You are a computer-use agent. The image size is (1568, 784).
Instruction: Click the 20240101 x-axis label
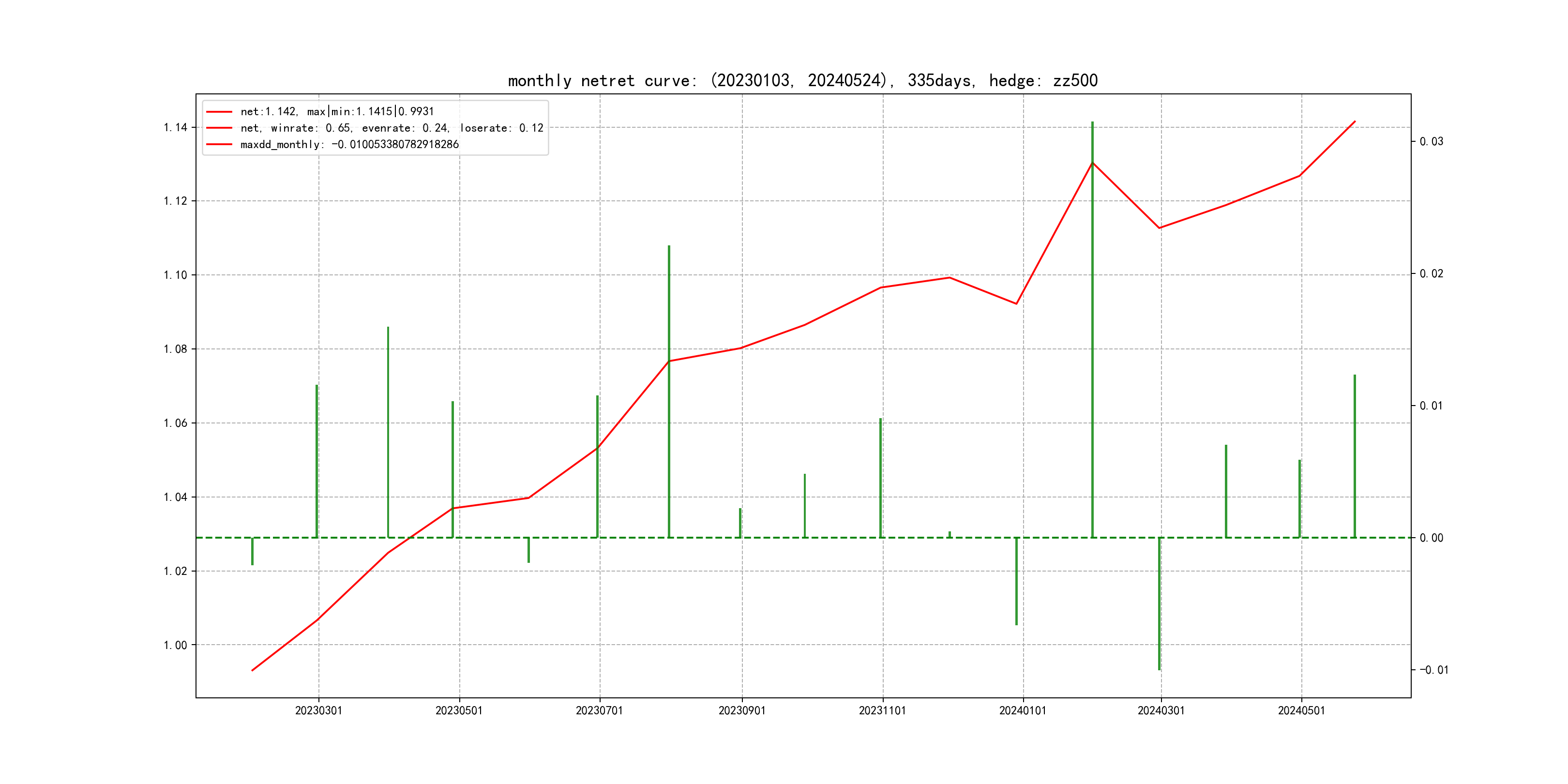[1023, 710]
